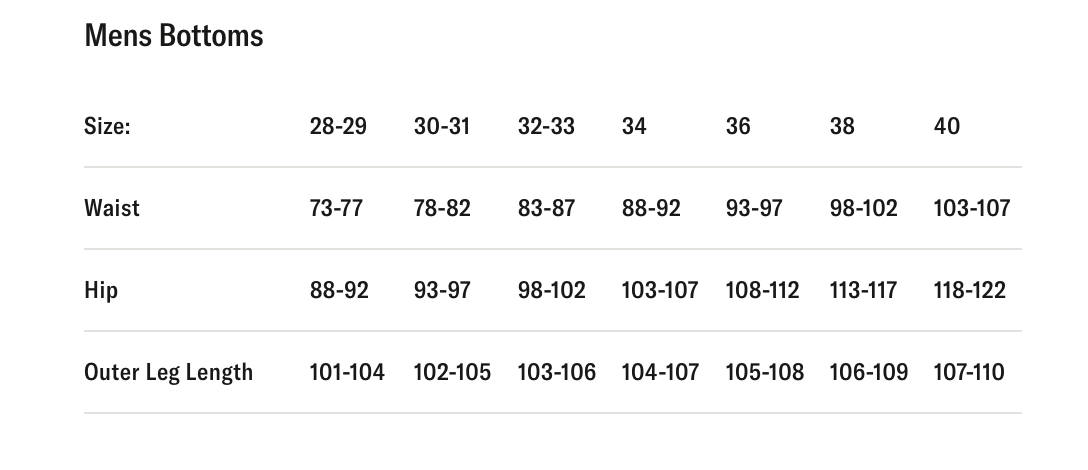Click size 40 column header

click(x=946, y=127)
